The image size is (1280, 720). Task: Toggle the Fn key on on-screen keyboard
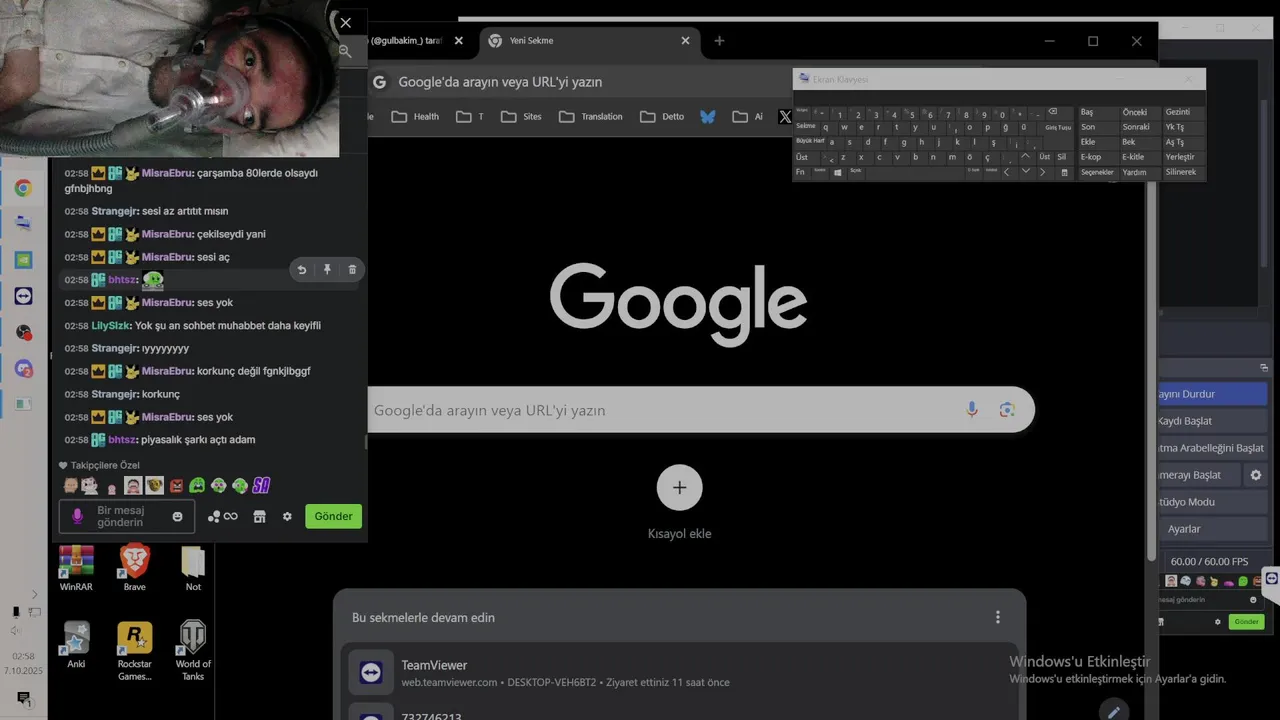(800, 172)
